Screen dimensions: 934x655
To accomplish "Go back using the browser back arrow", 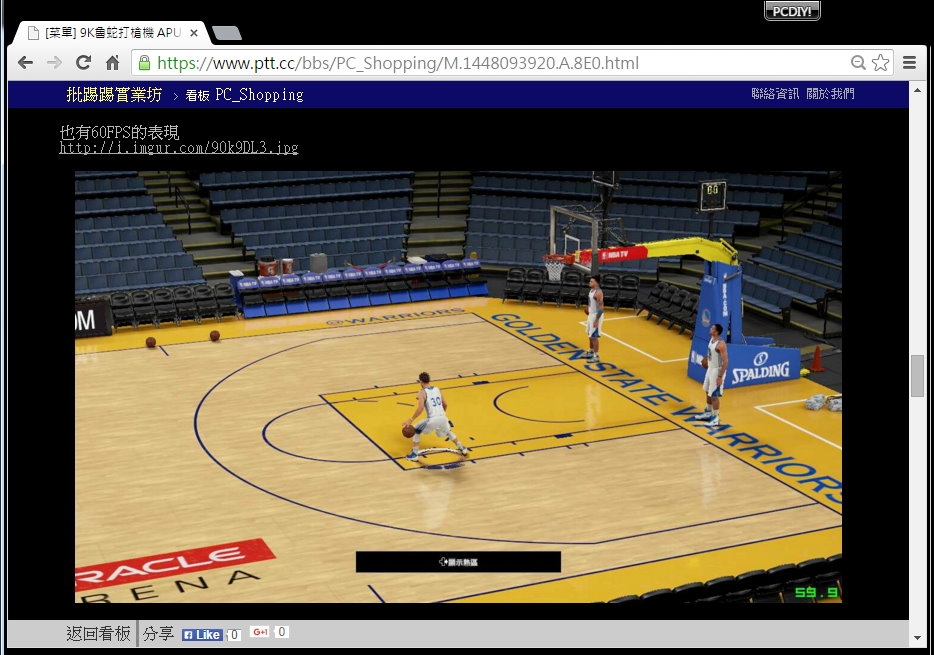I will click(25, 63).
